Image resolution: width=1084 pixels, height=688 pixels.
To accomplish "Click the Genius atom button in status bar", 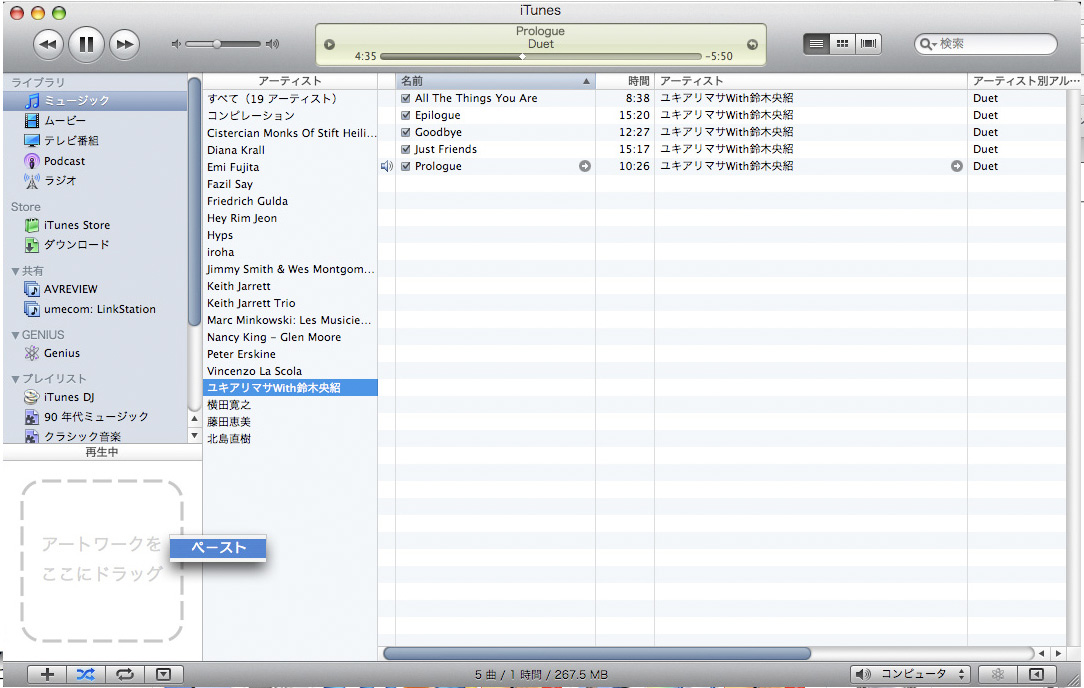I will pyautogui.click(x=998, y=674).
